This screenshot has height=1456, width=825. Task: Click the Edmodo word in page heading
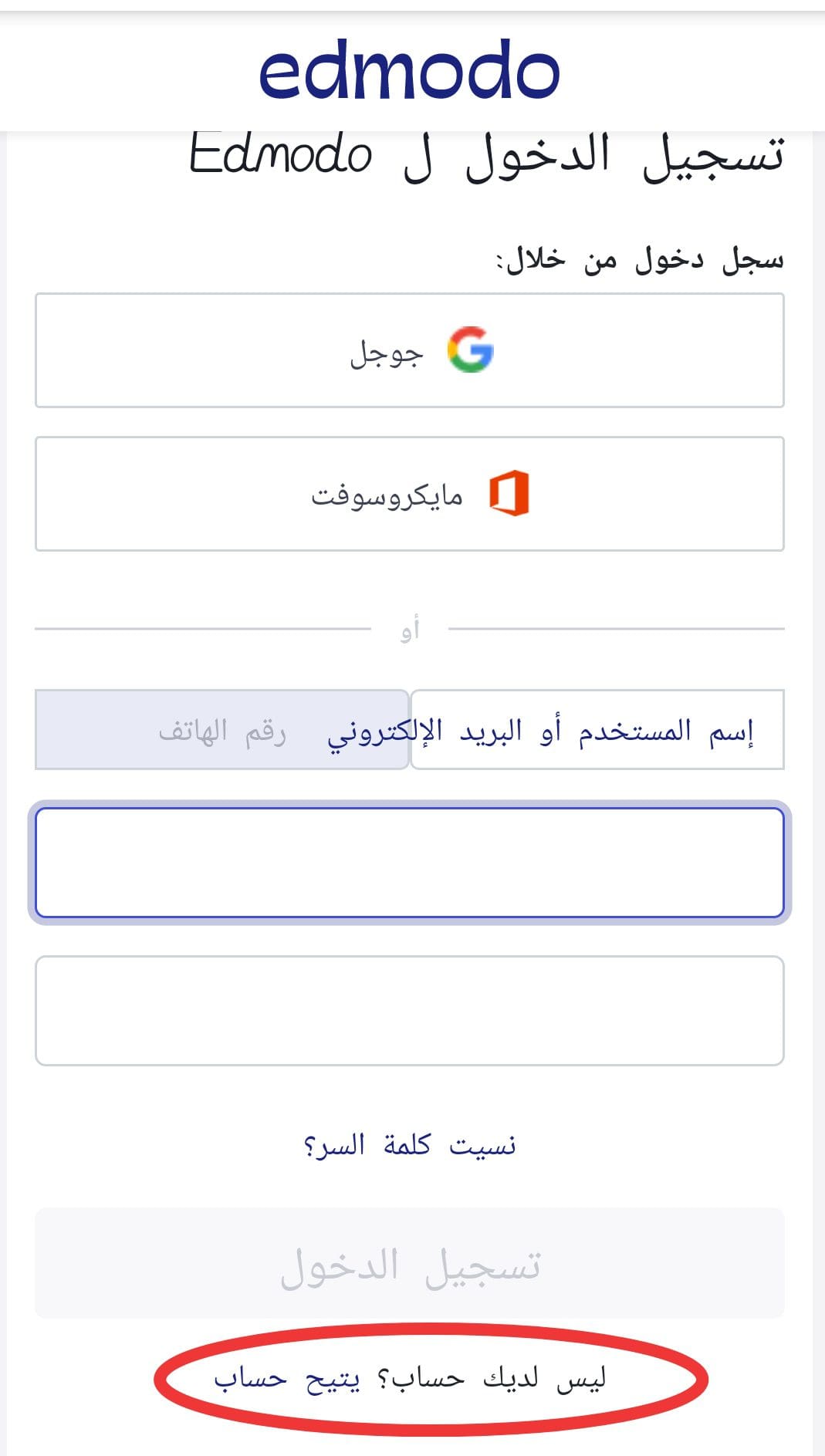click(x=280, y=154)
